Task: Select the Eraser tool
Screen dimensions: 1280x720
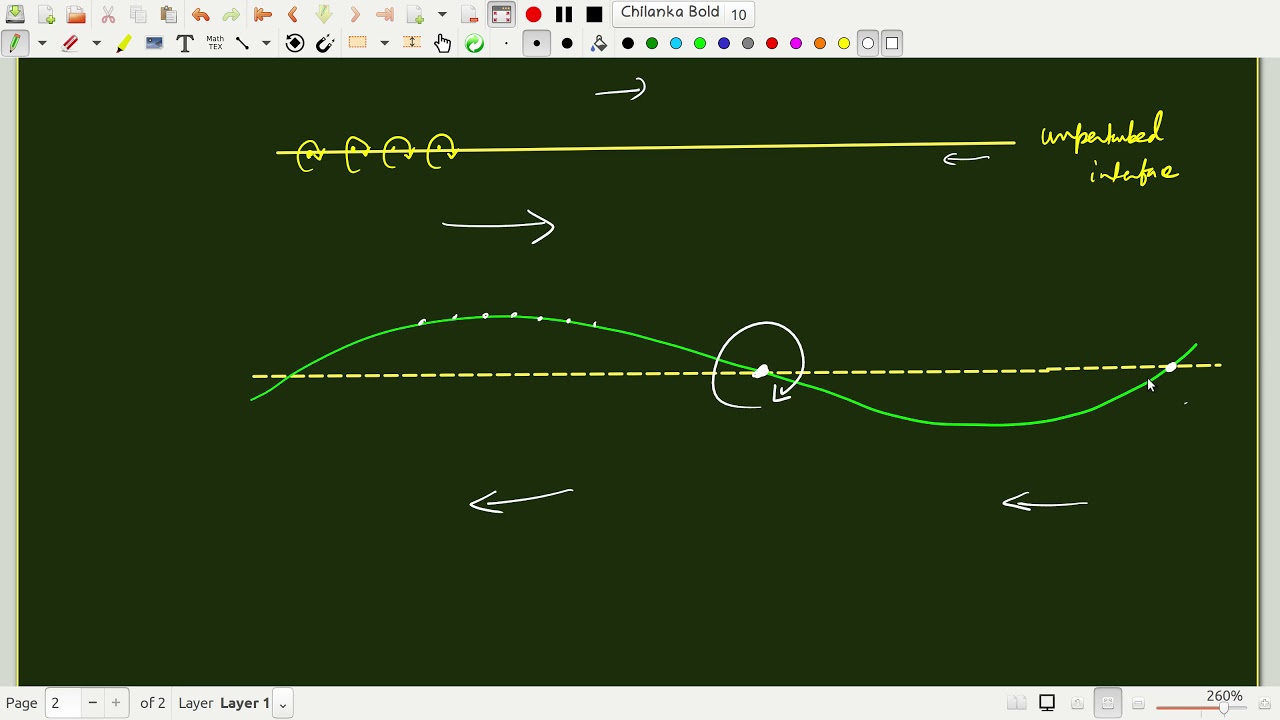Action: 70,43
